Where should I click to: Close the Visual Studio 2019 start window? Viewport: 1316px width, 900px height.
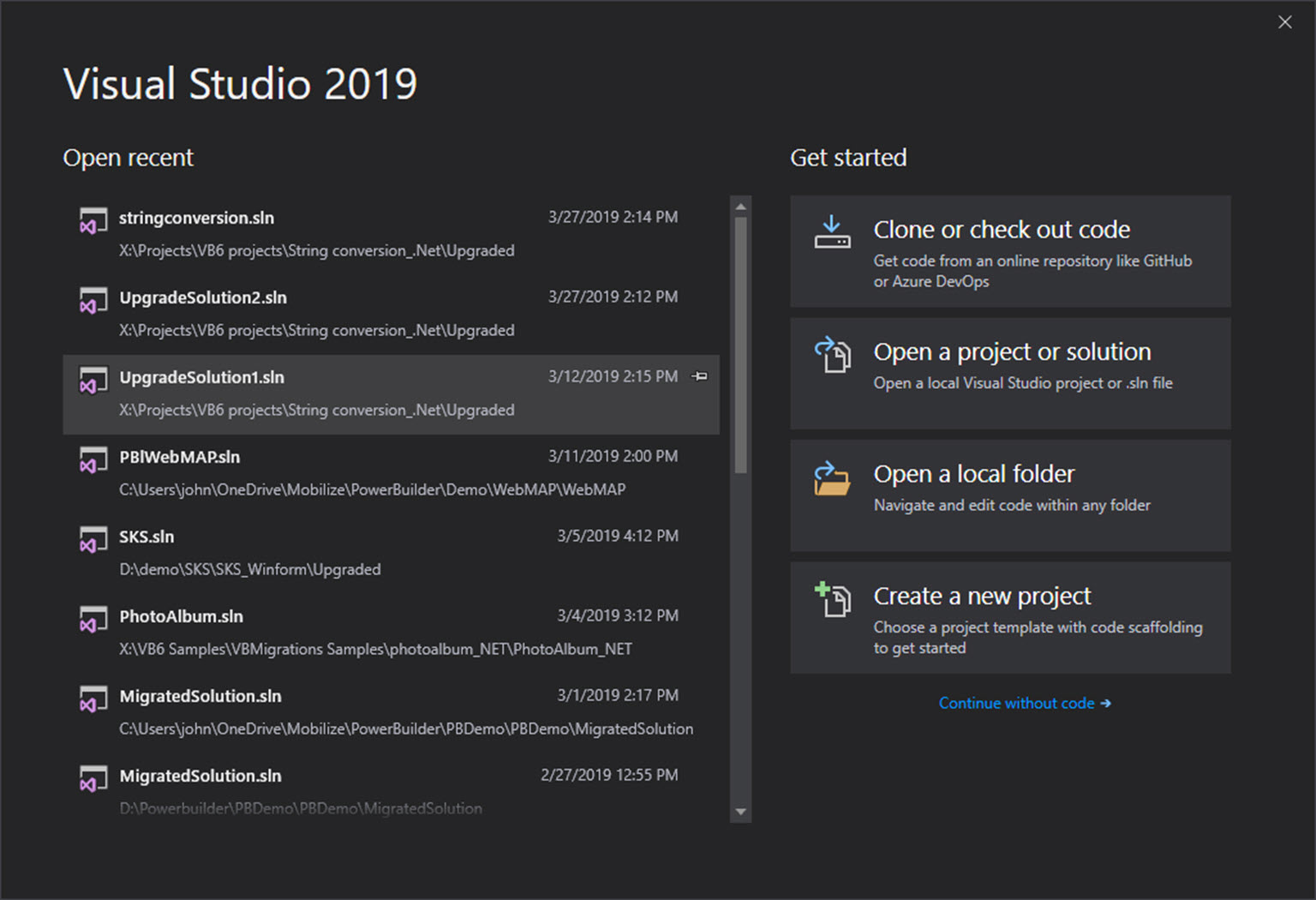click(1284, 22)
